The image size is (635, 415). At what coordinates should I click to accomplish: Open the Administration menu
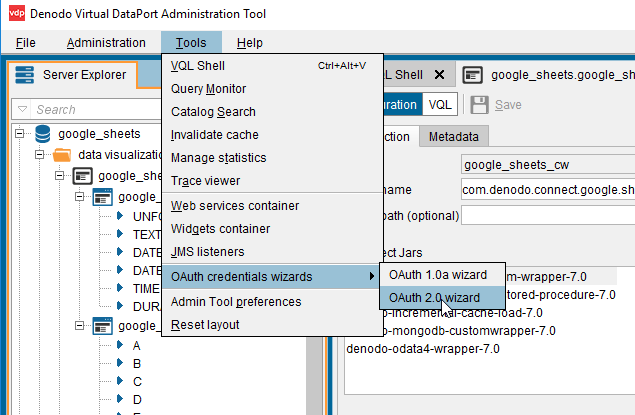106,43
